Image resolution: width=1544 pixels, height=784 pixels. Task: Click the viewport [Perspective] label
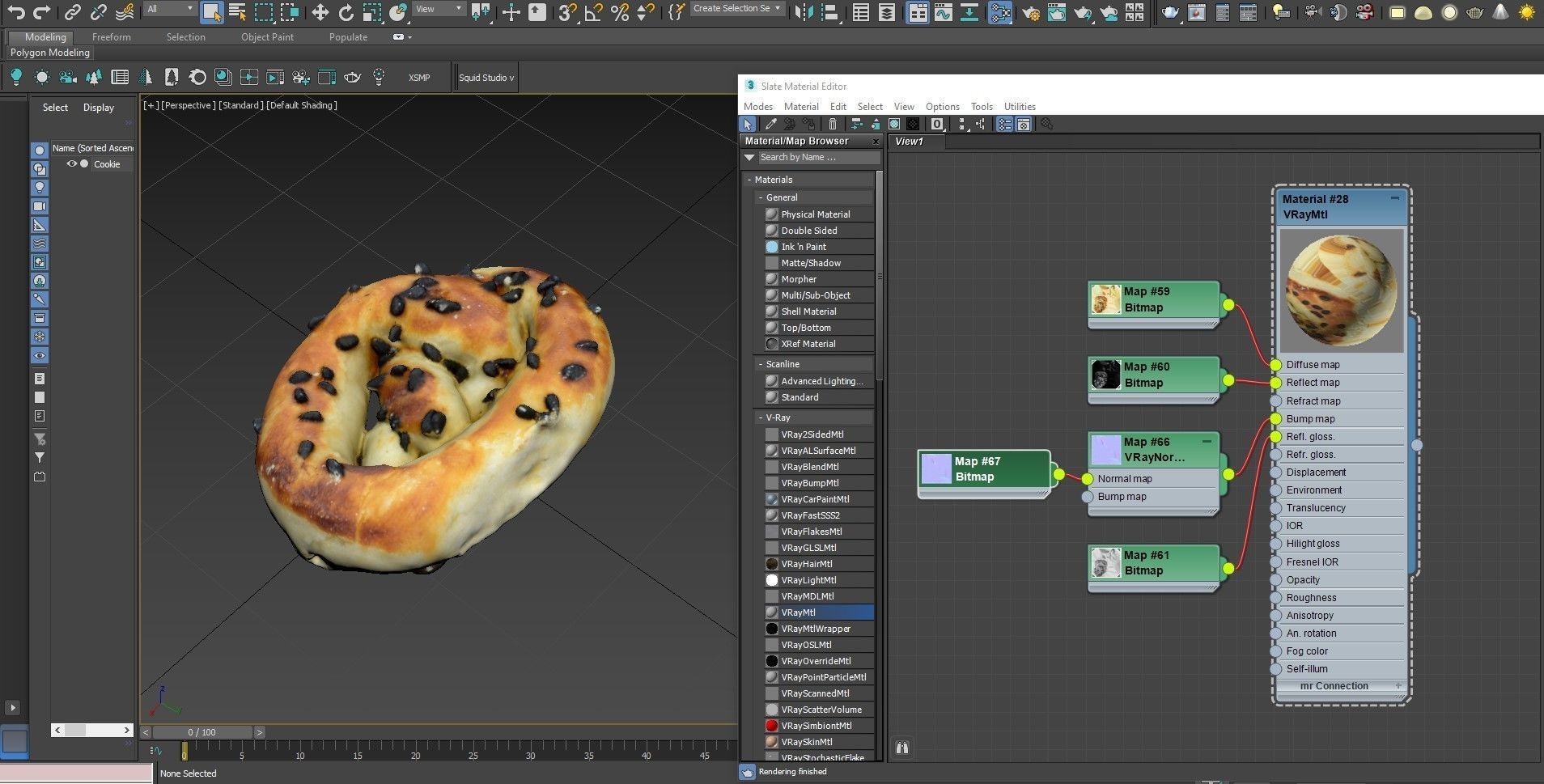click(189, 105)
